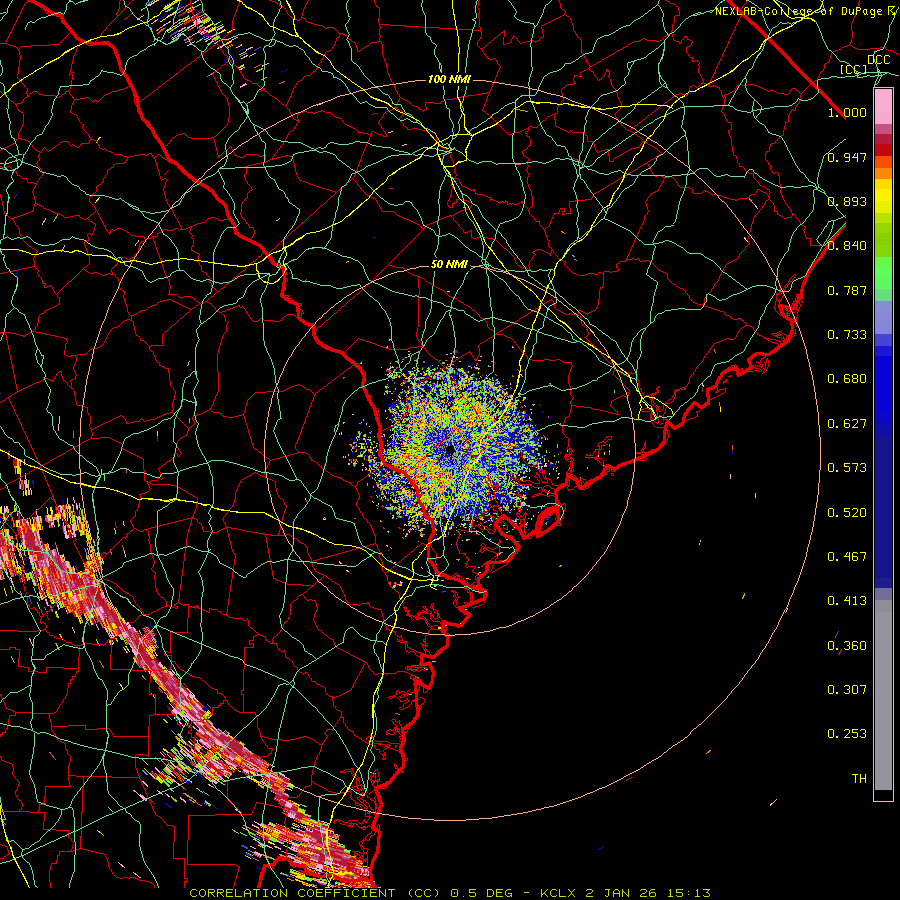Pick the orange swatch on the color bar
This screenshot has width=900, height=900.
click(883, 173)
